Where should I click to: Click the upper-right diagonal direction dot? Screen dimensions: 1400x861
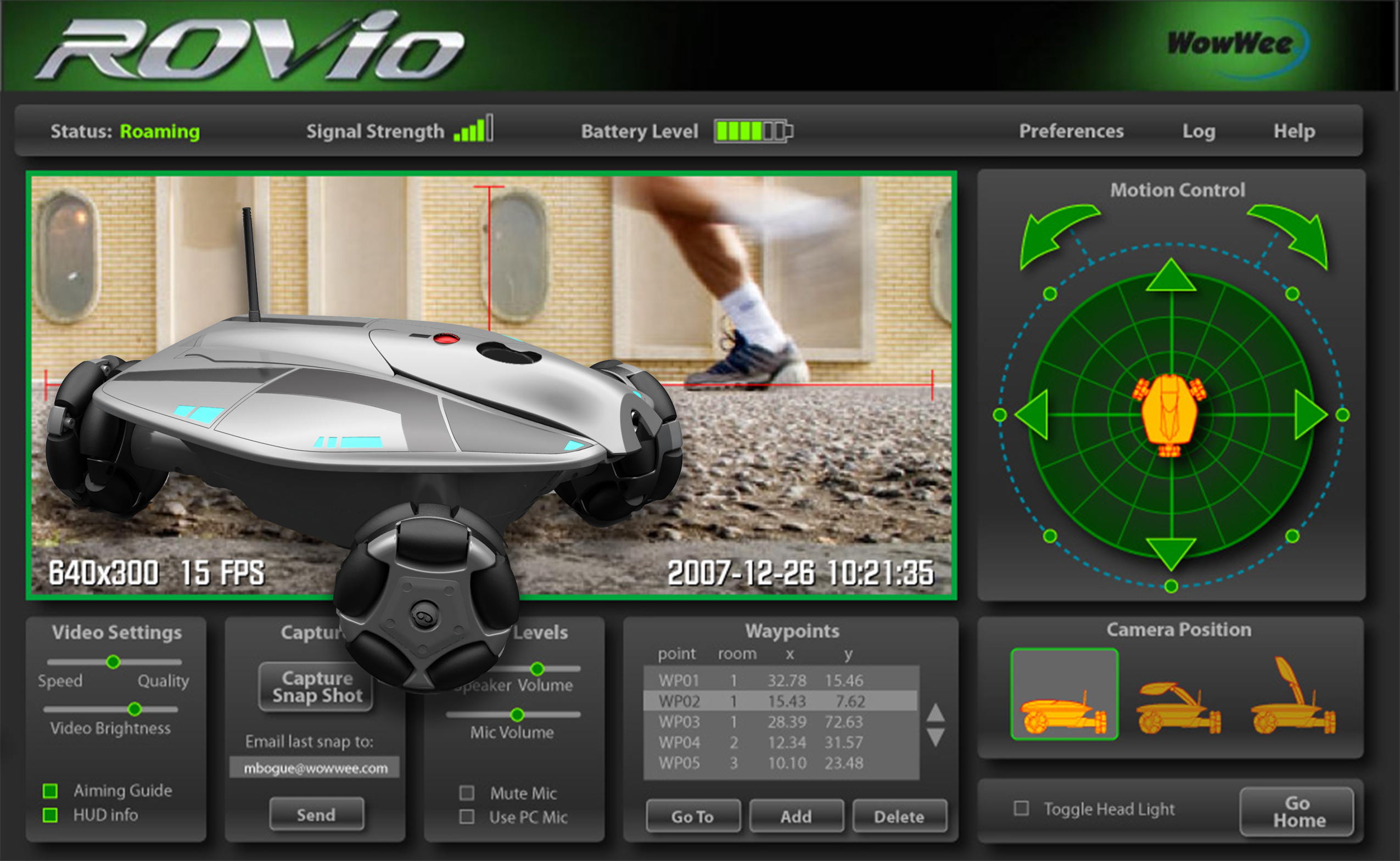click(x=1292, y=294)
